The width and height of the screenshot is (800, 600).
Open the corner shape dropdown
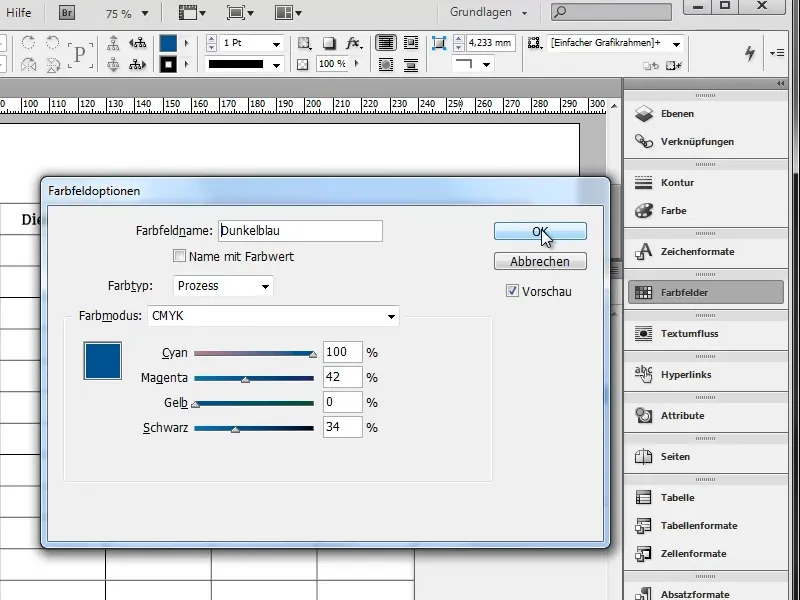(x=486, y=65)
